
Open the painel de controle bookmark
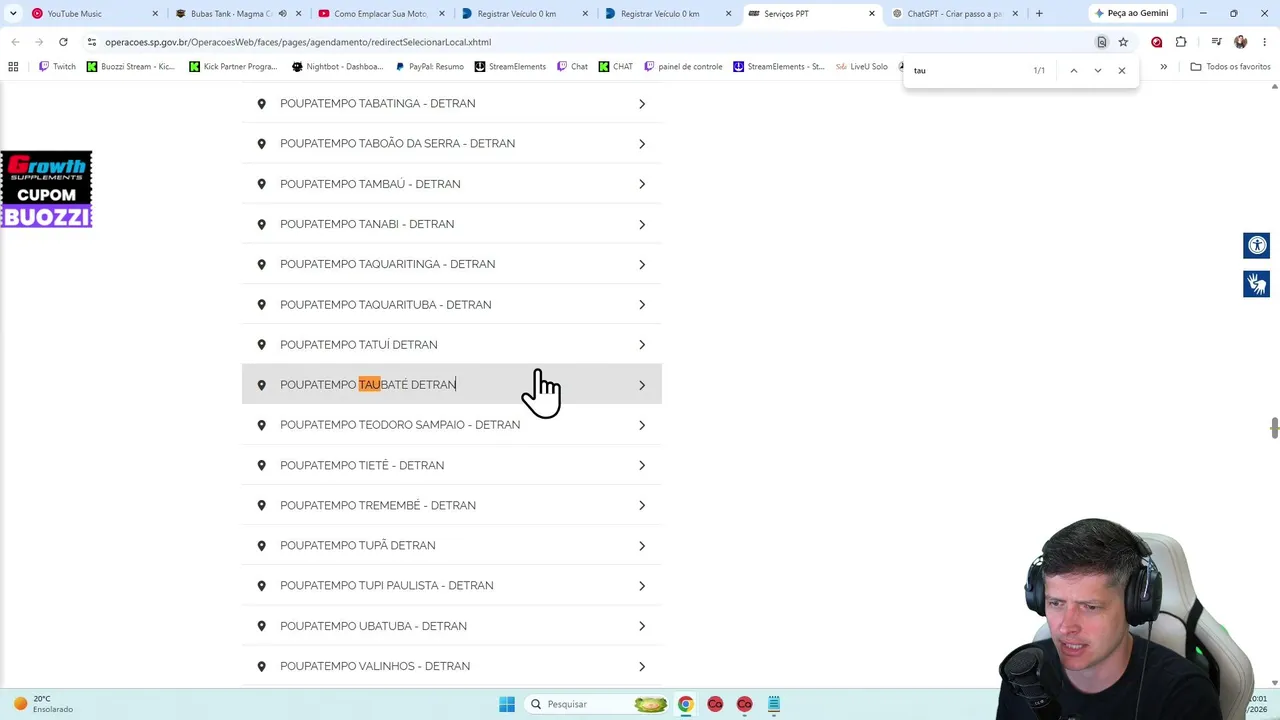coord(684,67)
